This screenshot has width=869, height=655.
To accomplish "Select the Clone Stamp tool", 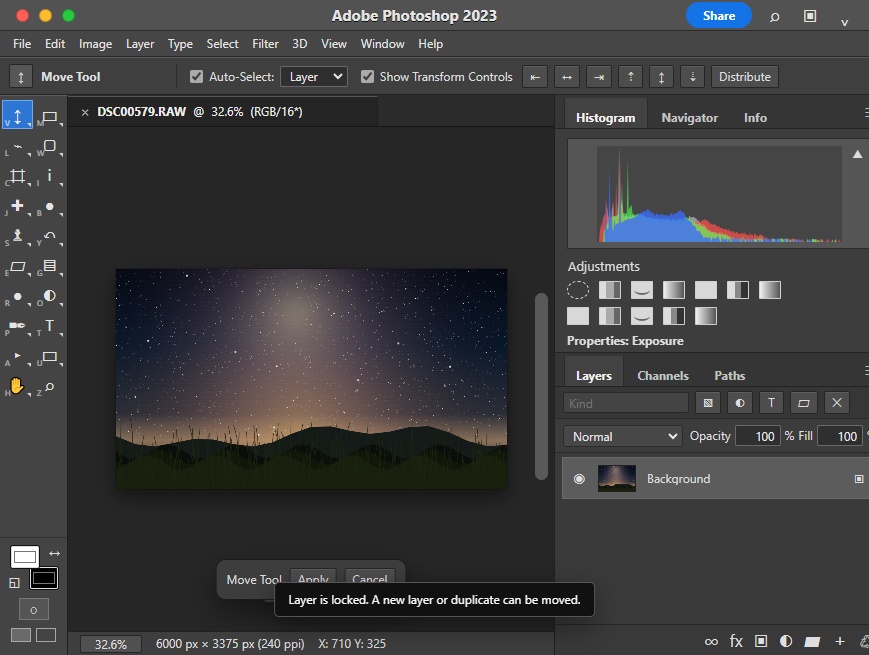I will [x=17, y=236].
